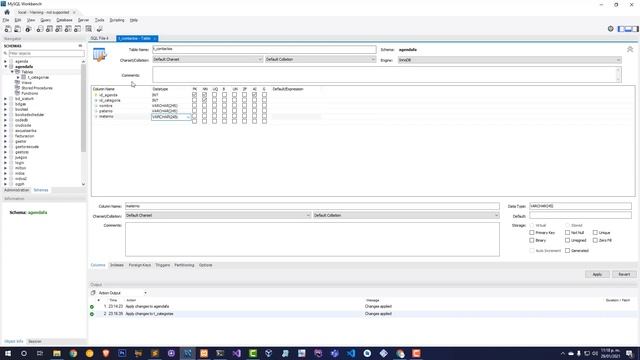
Task: Enable the Primary Key checkbox in column details
Action: [532, 233]
